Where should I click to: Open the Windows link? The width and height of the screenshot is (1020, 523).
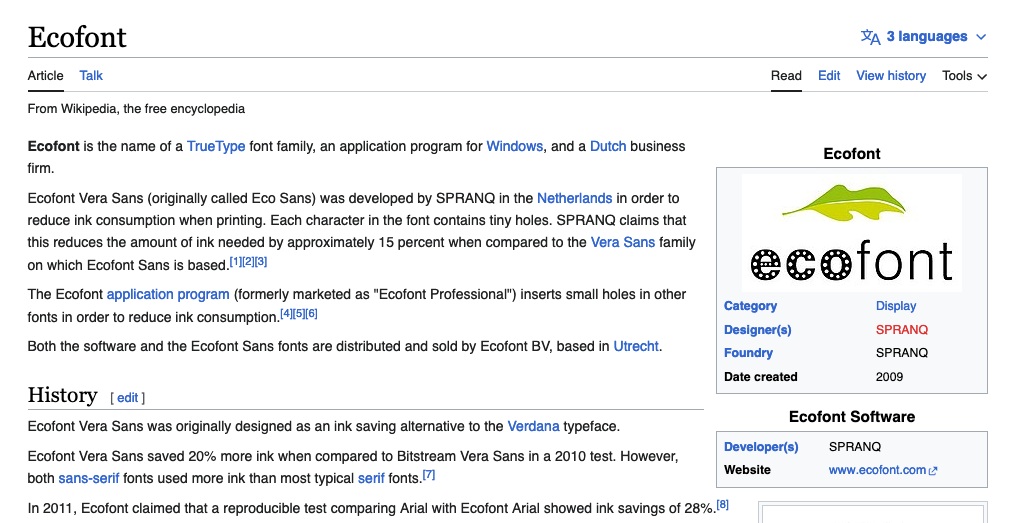[x=515, y=146]
